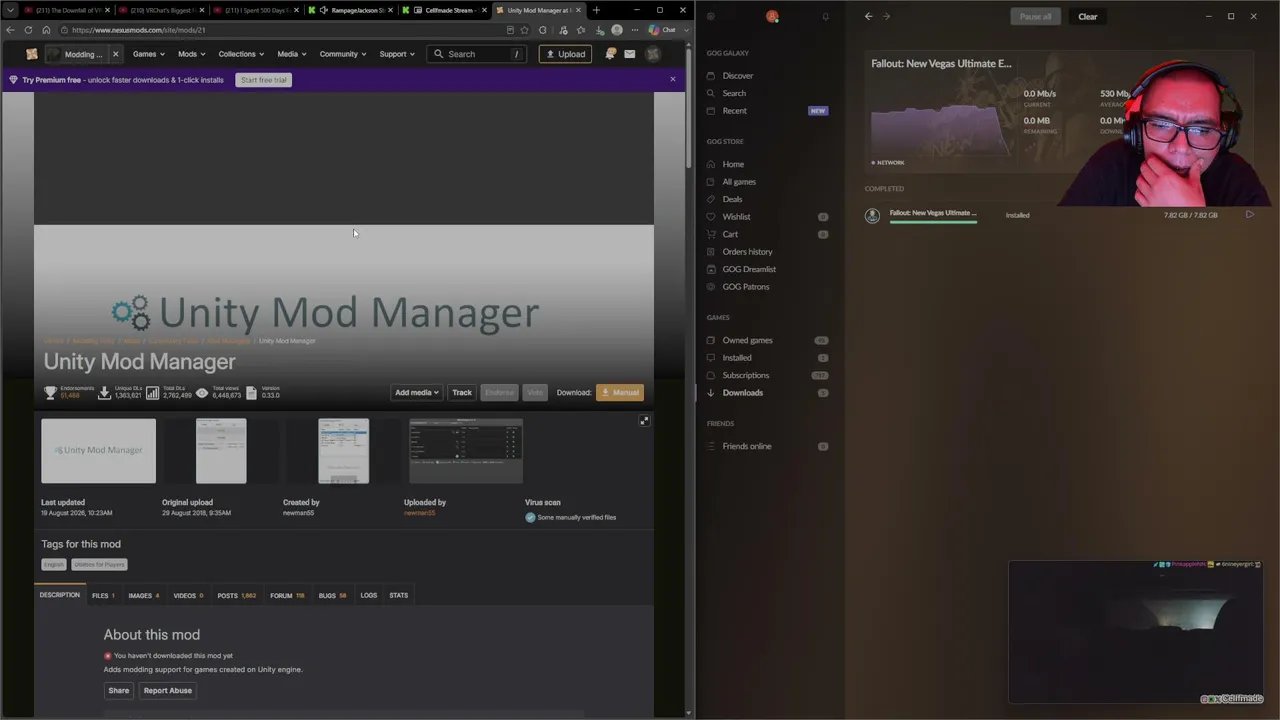Click the English tag
This screenshot has height=720, width=1280.
click(54, 565)
